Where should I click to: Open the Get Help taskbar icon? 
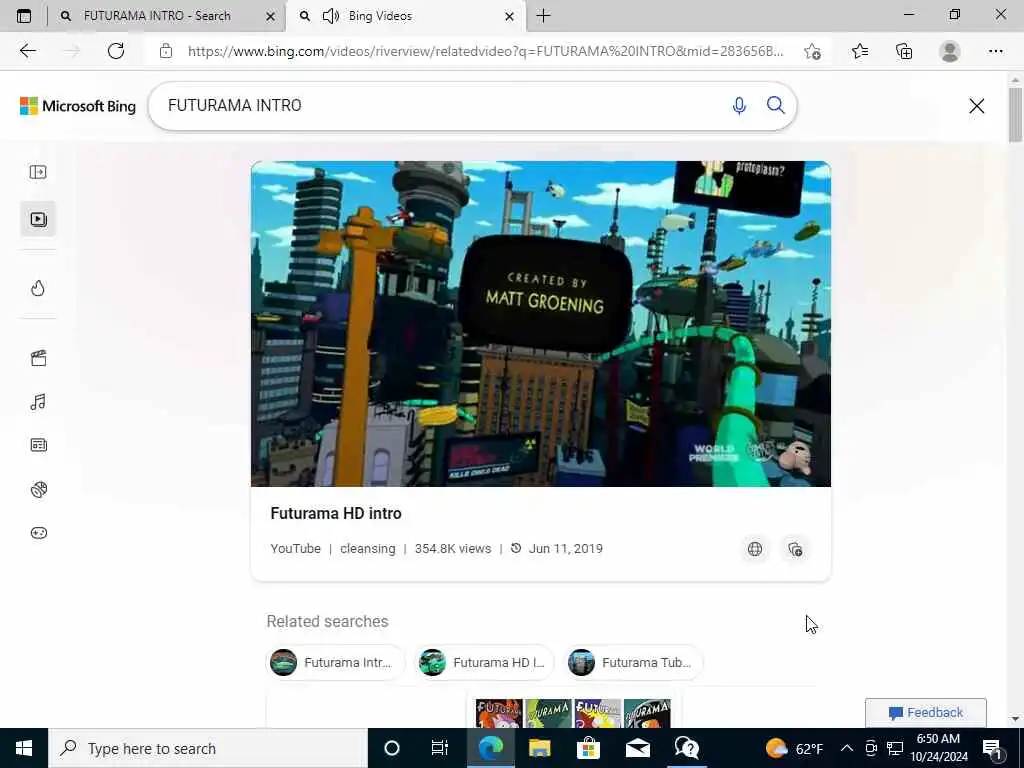pyautogui.click(x=686, y=748)
